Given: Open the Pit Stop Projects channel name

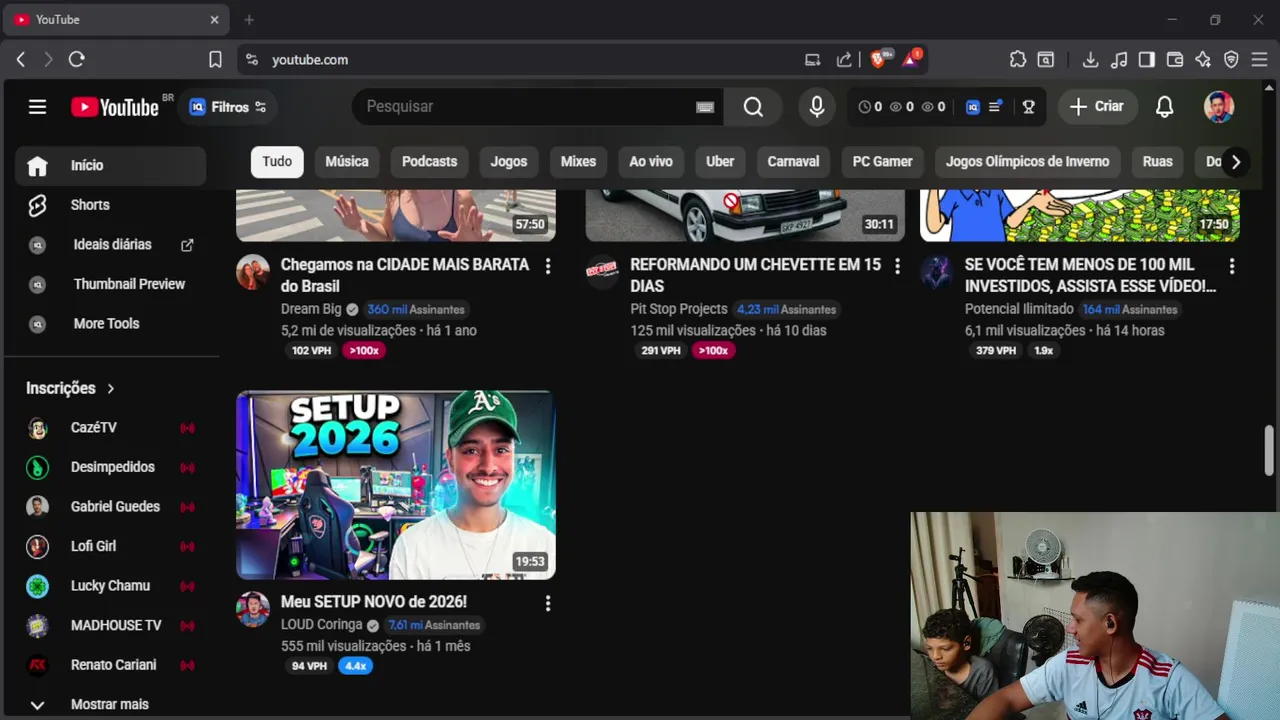Looking at the screenshot, I should pos(679,309).
